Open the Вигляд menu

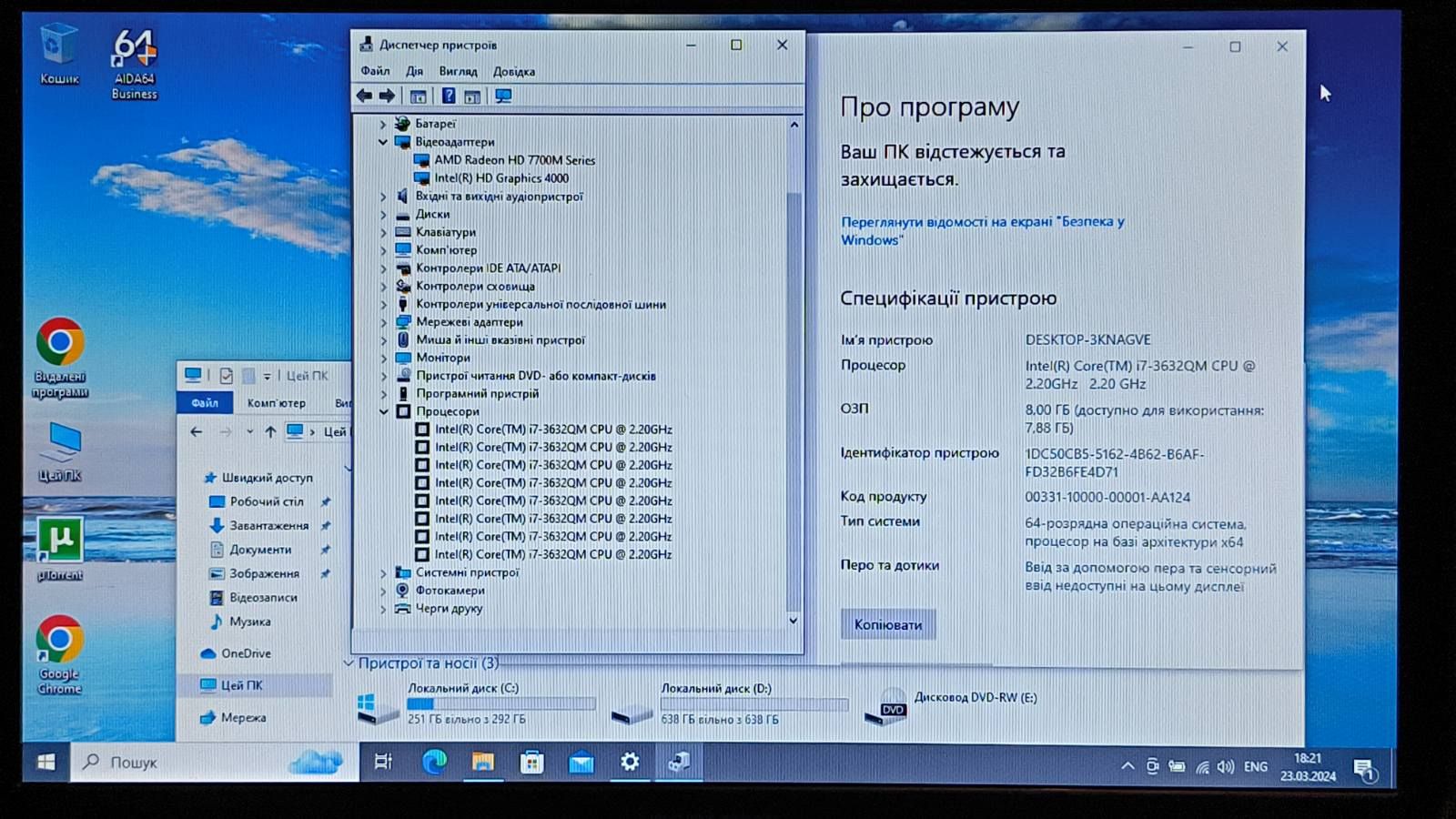(x=458, y=71)
